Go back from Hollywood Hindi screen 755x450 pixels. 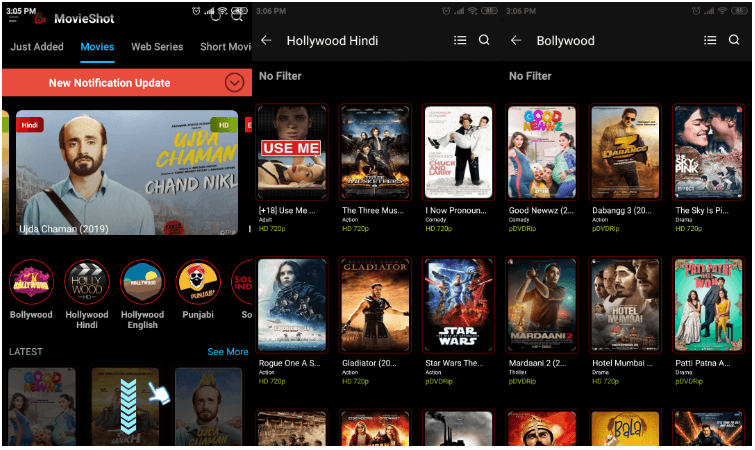coord(266,40)
